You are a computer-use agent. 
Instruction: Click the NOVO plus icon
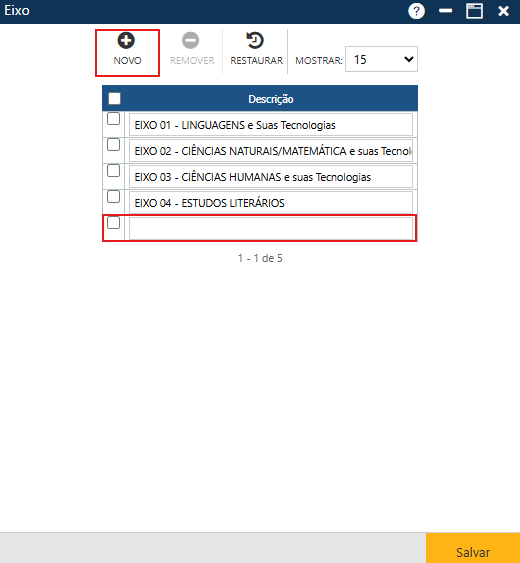coord(126,40)
